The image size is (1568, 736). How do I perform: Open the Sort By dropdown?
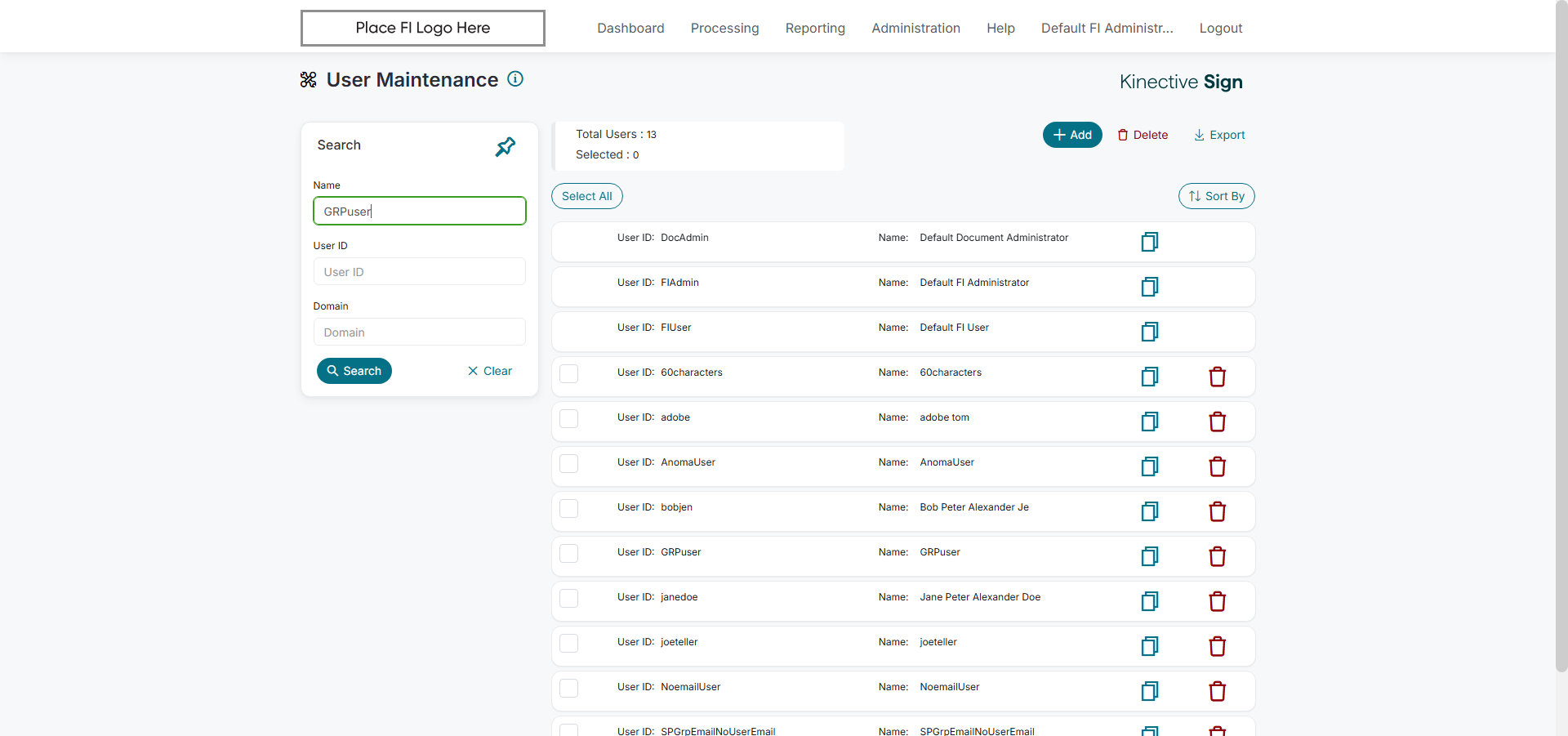[x=1216, y=196]
